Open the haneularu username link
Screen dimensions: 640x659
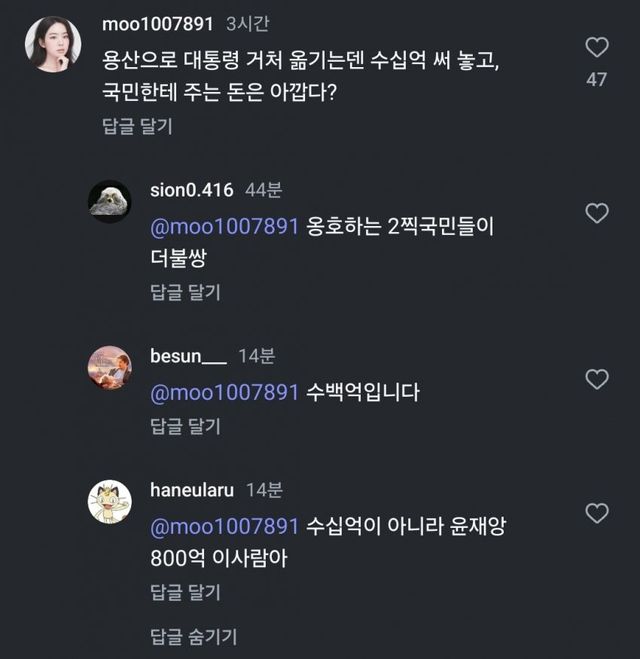[x=191, y=489]
